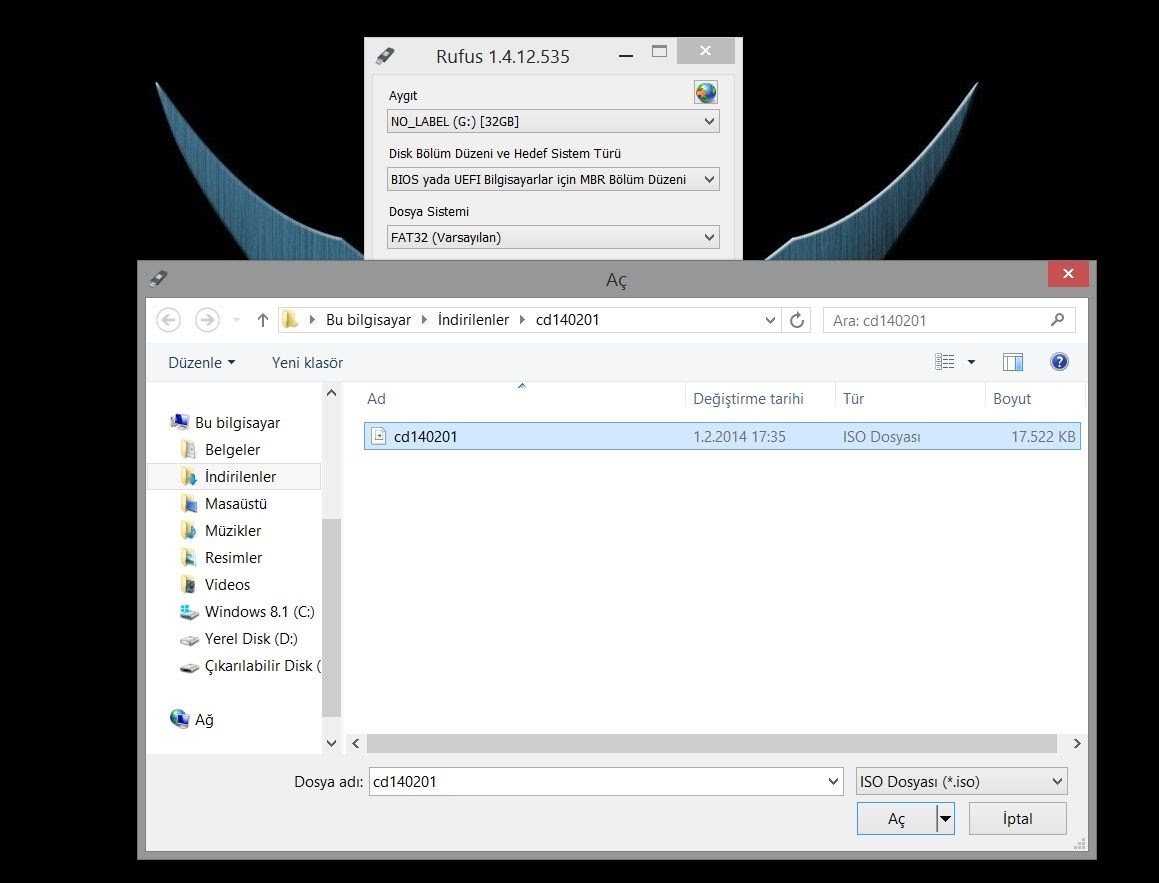This screenshot has width=1159, height=883.
Task: Select 'Bu bilgisayar' in the address breadcrumb
Action: coord(368,320)
